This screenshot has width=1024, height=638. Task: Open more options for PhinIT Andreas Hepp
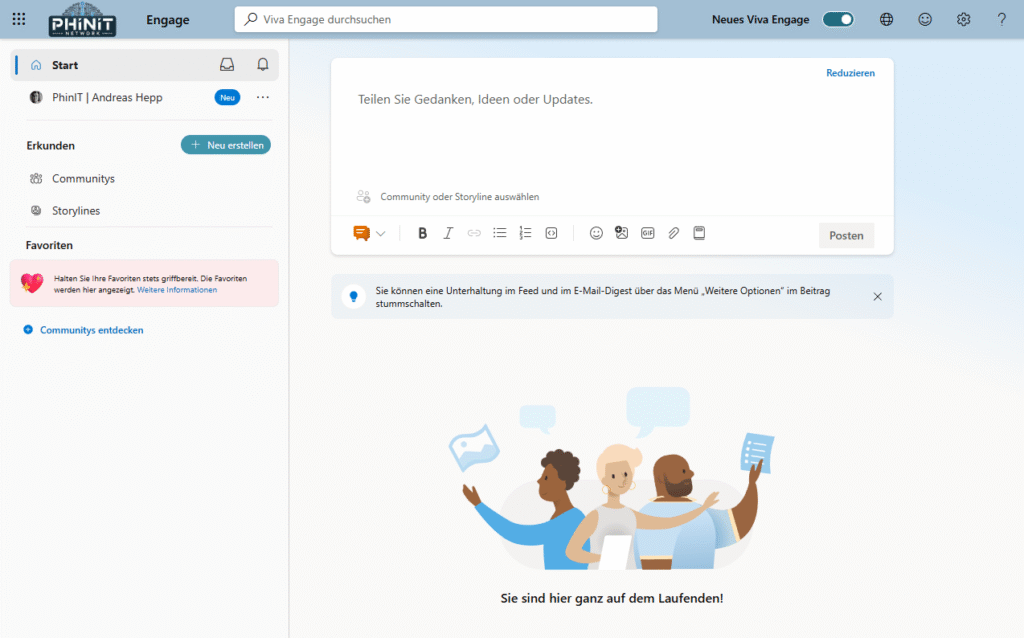(x=263, y=97)
